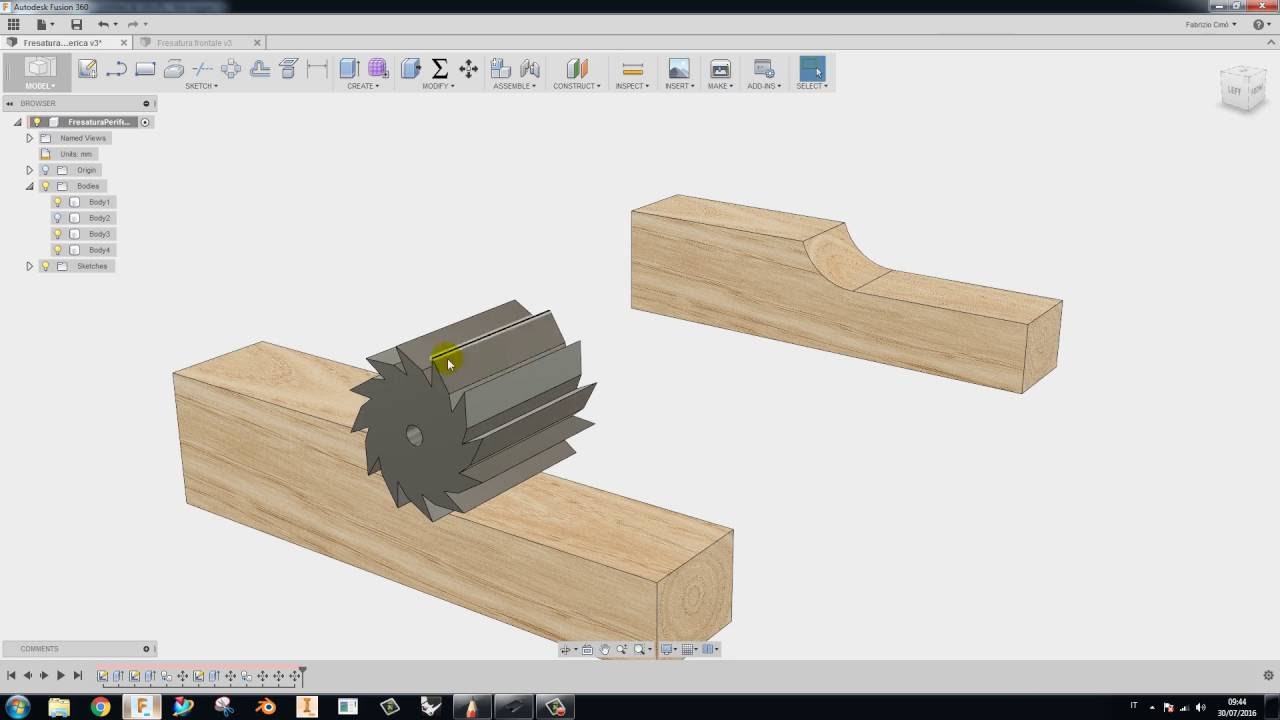Image resolution: width=1280 pixels, height=720 pixels.
Task: Open the Fabrizio Cimò account menu
Action: click(1211, 24)
